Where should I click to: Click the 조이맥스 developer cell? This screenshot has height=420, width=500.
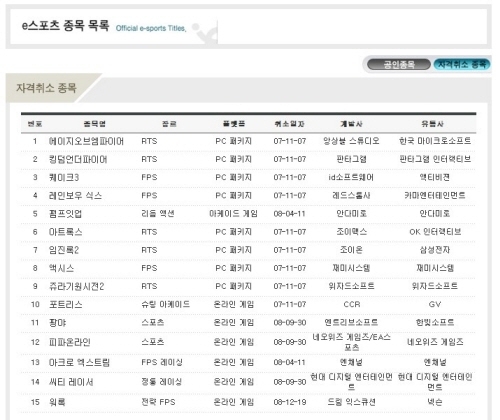[352, 232]
